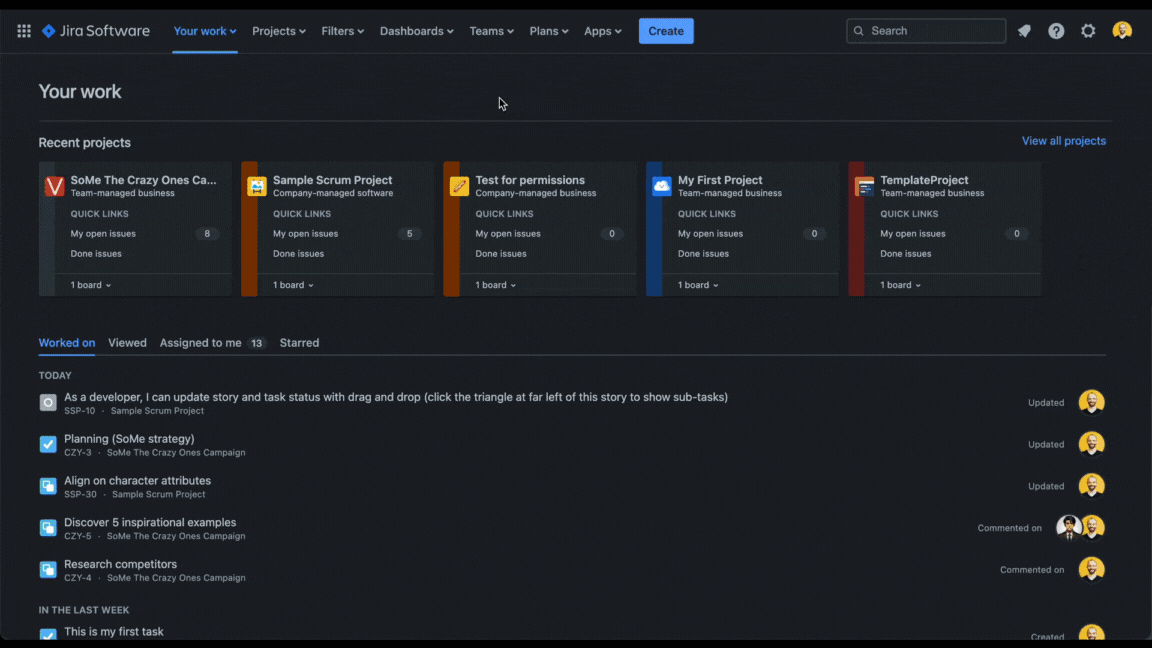1152x648 pixels.
Task: Click the subtask icon for SSP-30
Action: (x=48, y=486)
